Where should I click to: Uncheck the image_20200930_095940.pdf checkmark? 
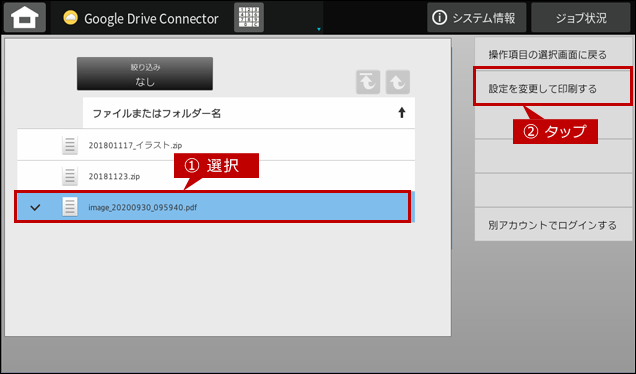(x=35, y=207)
